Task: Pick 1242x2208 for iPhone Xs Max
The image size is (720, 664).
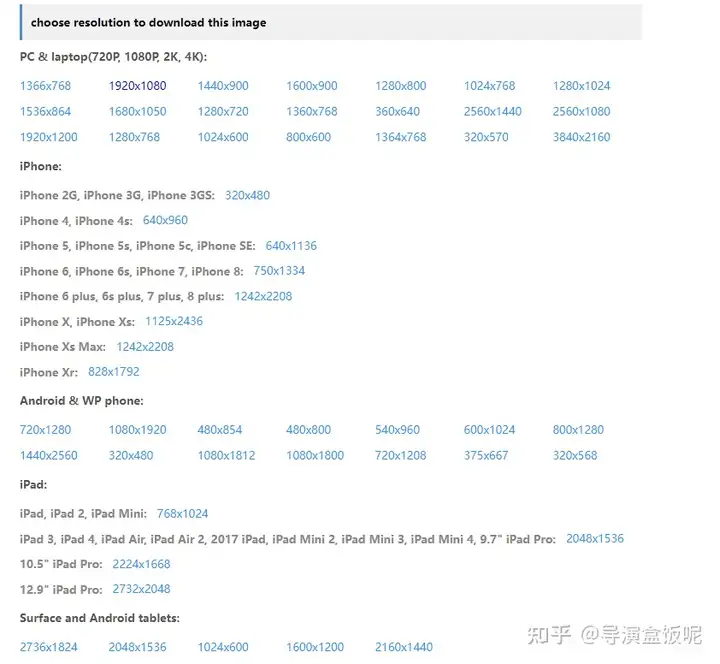Action: (x=145, y=347)
